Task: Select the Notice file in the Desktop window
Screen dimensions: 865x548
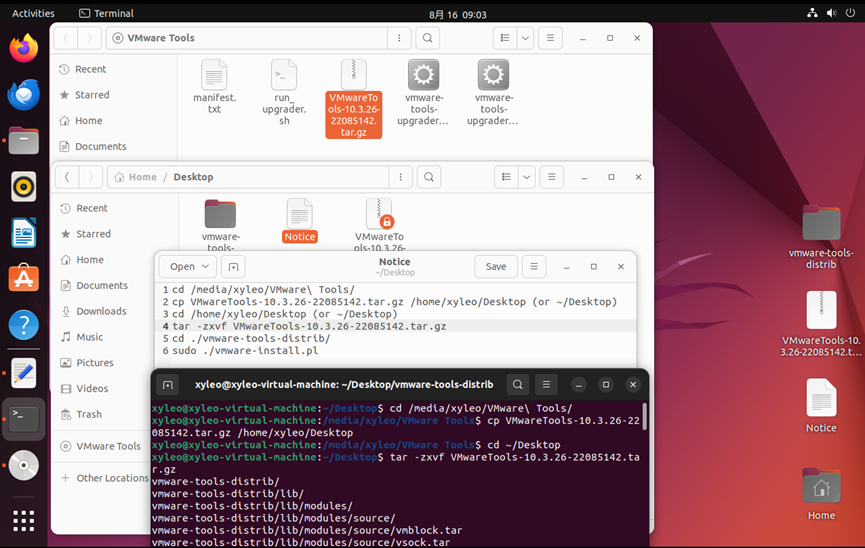Action: coord(300,221)
